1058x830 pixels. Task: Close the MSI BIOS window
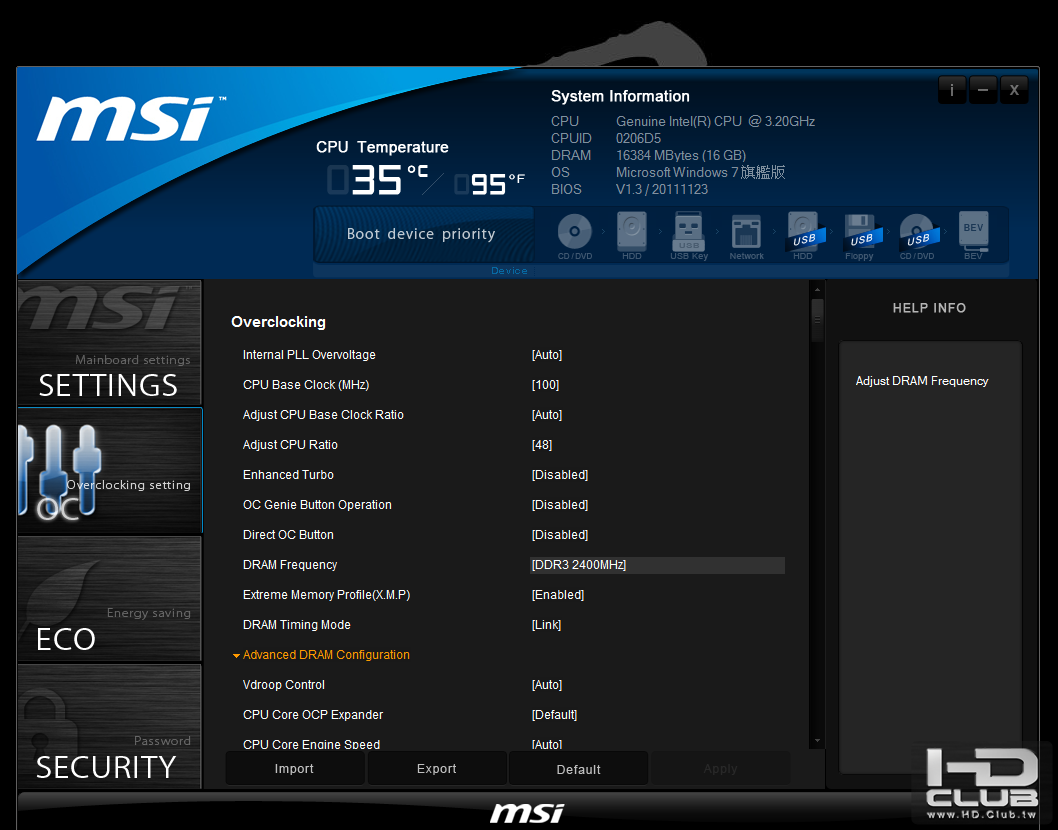tap(1014, 90)
